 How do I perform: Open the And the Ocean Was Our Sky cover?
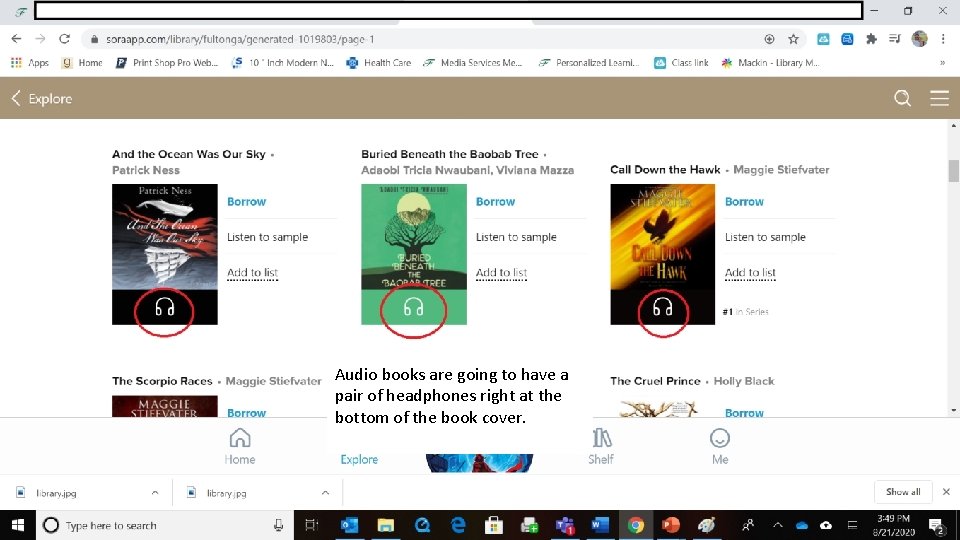tap(165, 254)
